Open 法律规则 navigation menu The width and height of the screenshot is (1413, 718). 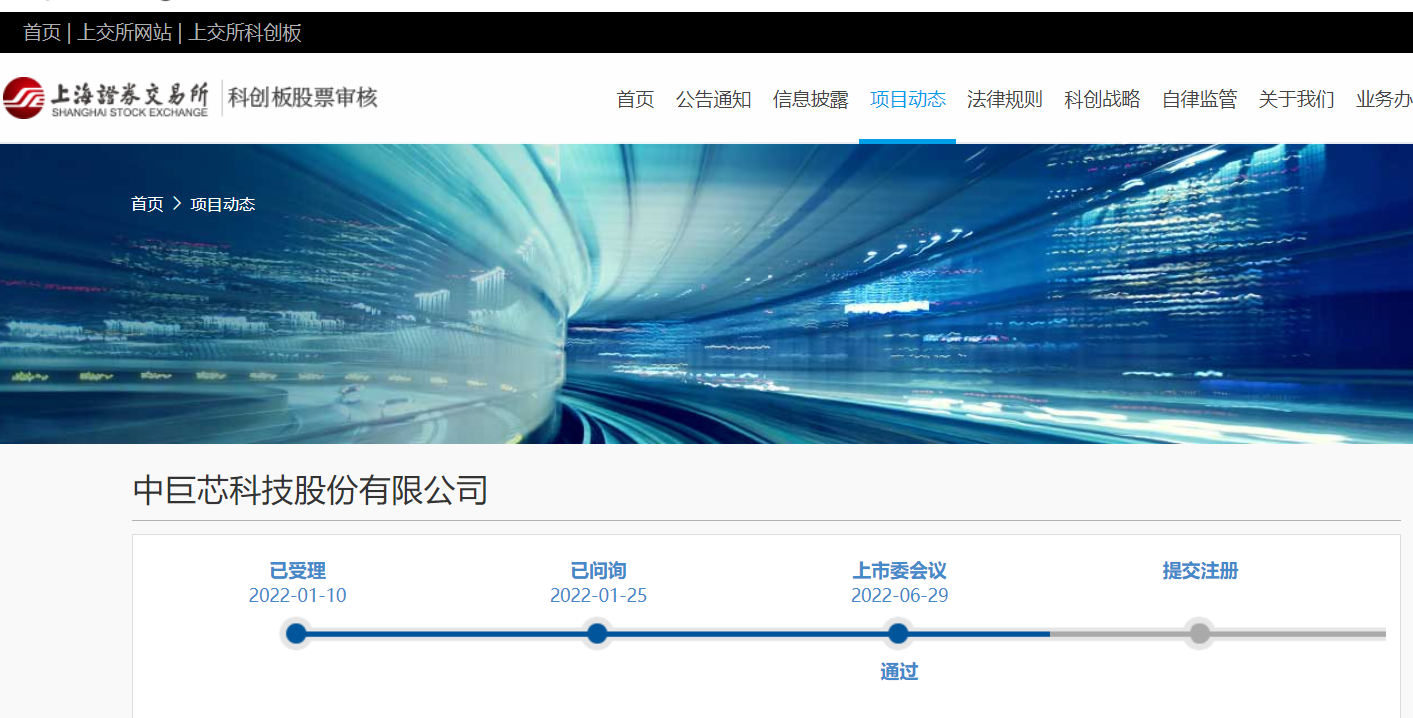(1004, 99)
